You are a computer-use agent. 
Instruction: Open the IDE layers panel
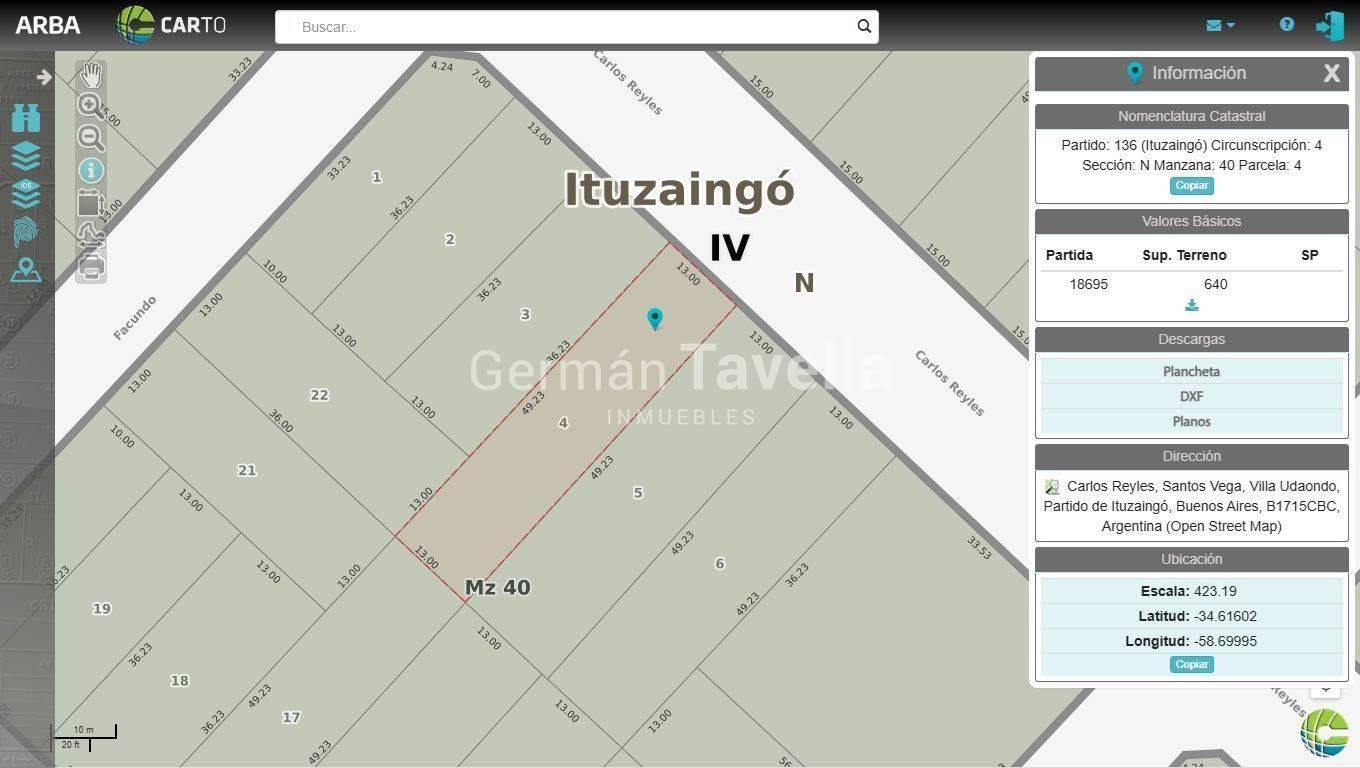pyautogui.click(x=26, y=193)
